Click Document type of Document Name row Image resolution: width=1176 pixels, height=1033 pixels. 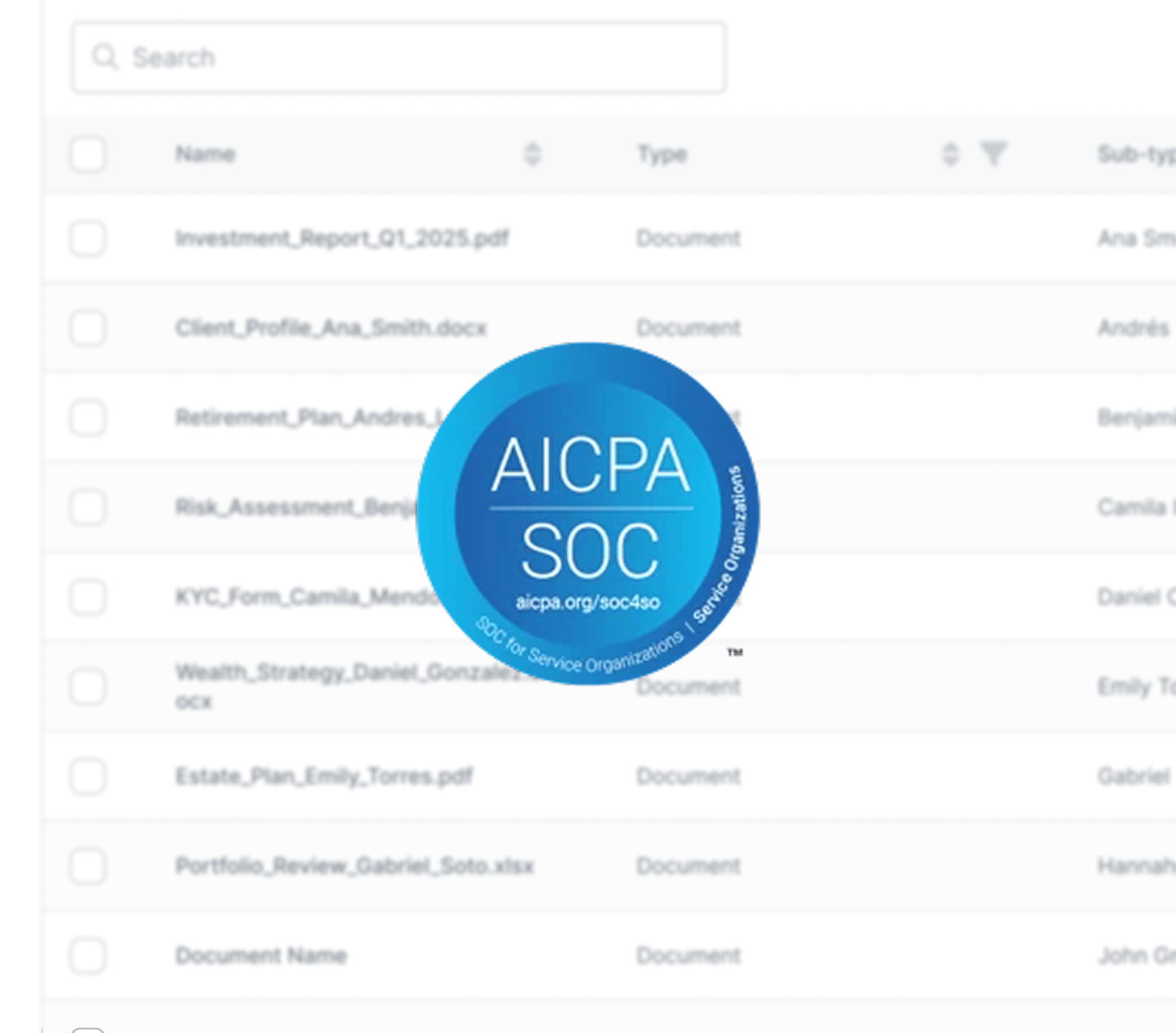tap(689, 956)
